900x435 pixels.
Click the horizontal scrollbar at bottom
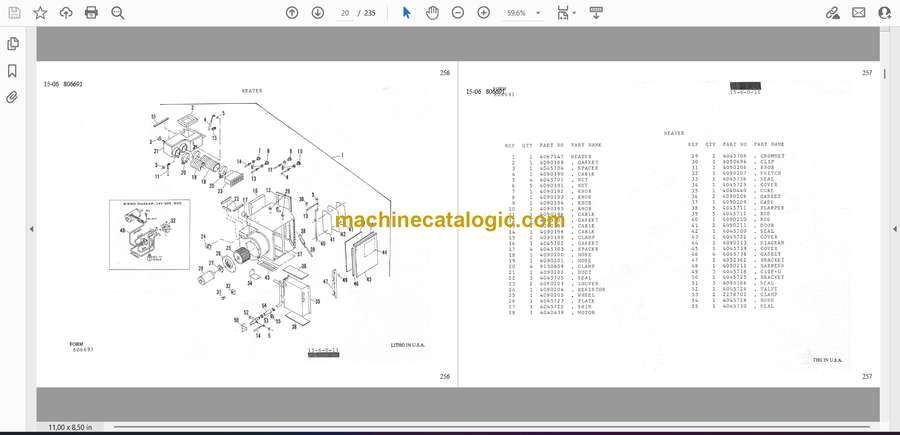491,426
